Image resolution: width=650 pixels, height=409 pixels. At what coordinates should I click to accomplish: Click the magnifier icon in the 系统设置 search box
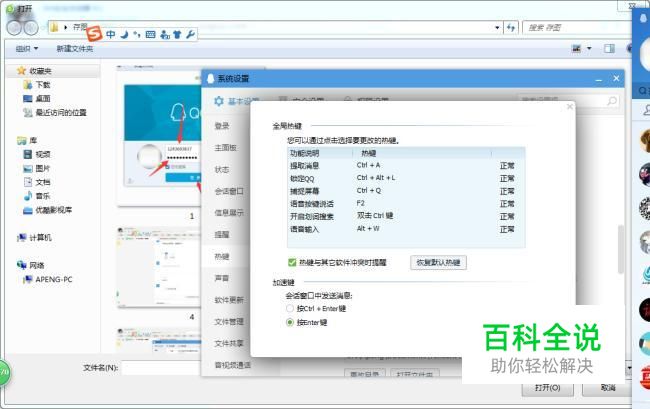(x=612, y=101)
